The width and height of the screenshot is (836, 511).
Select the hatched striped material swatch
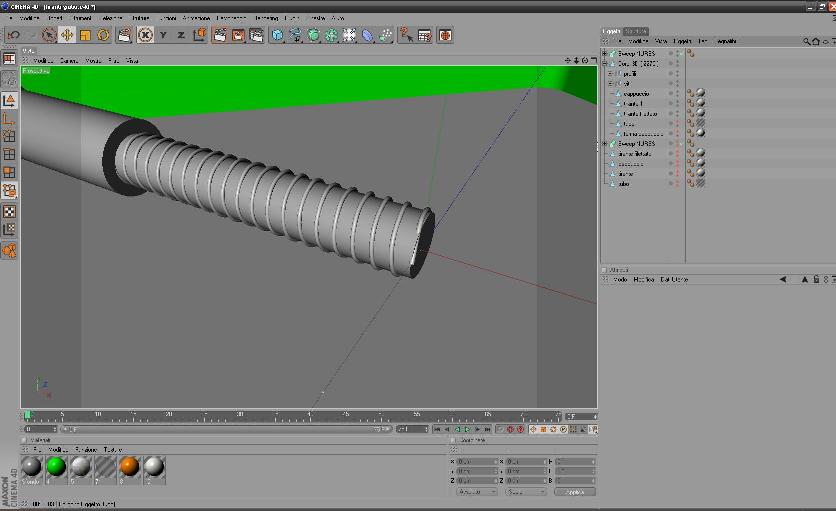coord(105,467)
